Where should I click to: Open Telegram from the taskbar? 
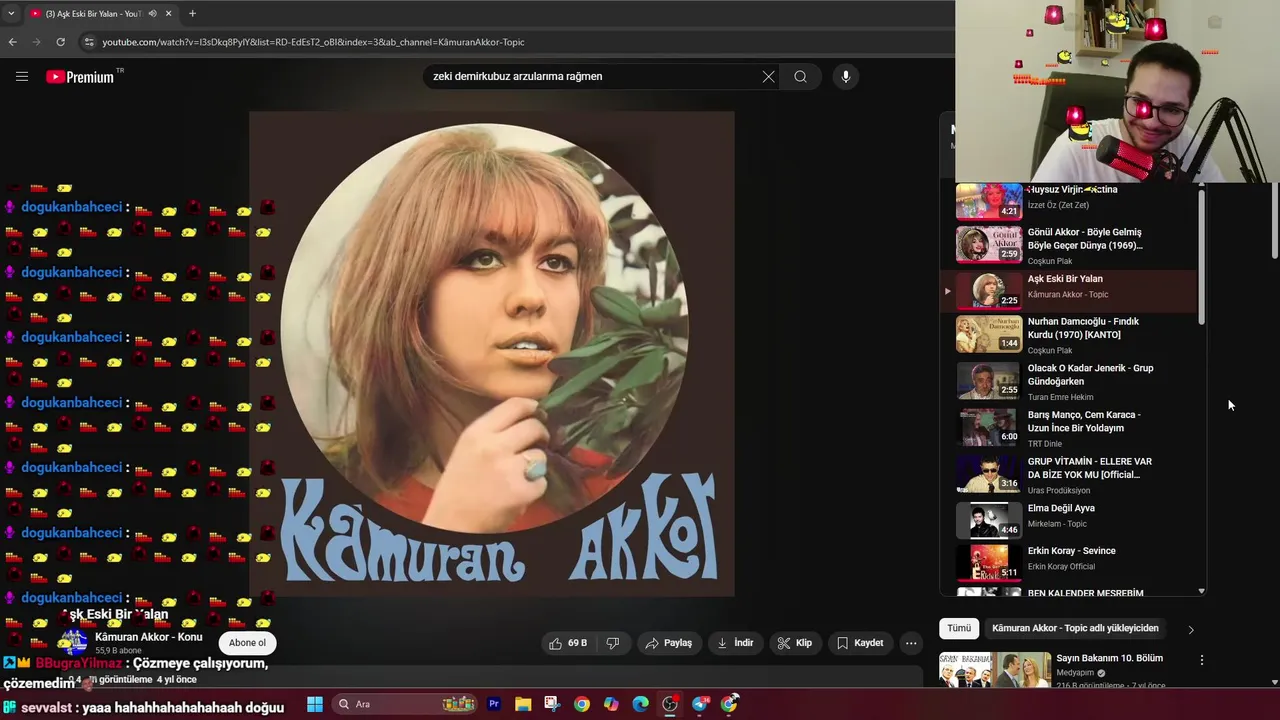[700, 704]
